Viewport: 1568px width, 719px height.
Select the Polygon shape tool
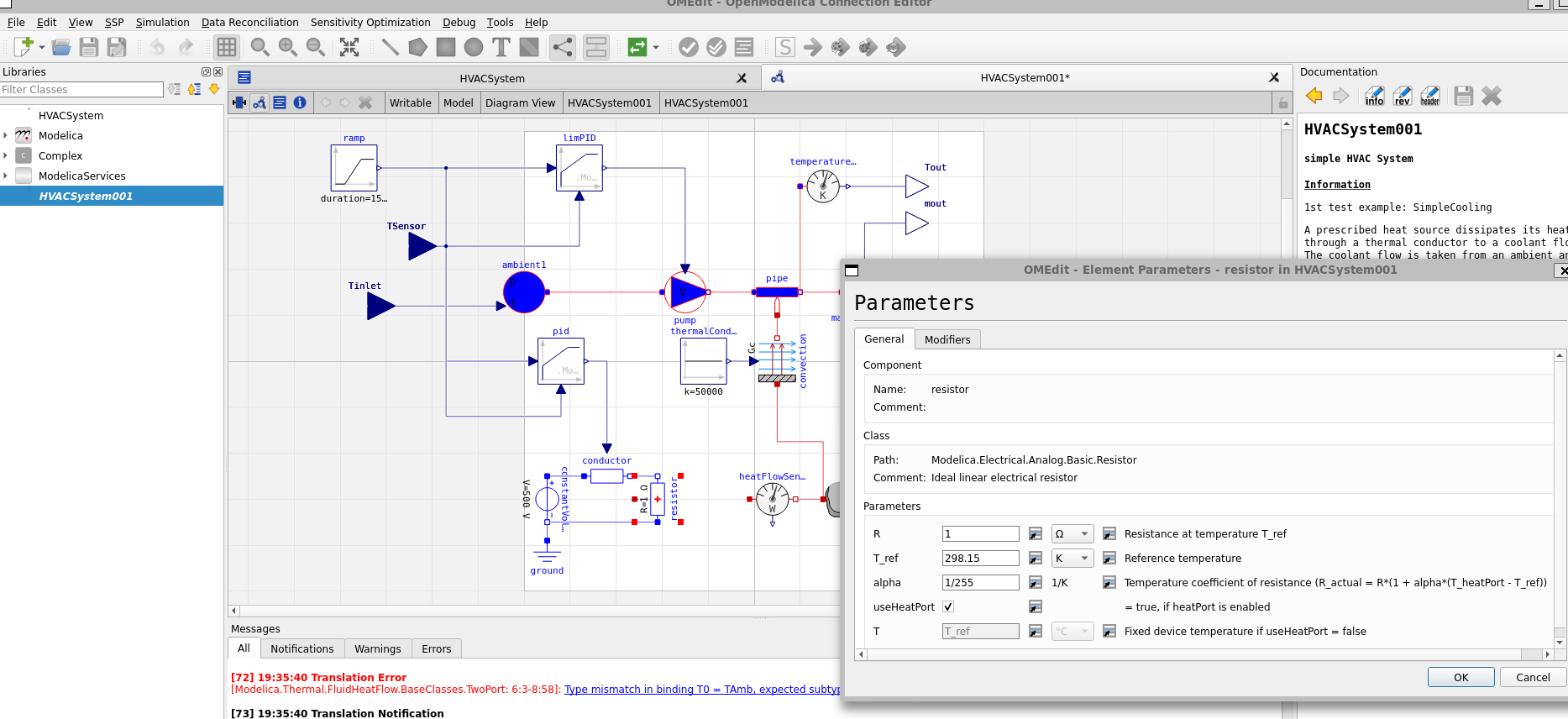coord(417,47)
